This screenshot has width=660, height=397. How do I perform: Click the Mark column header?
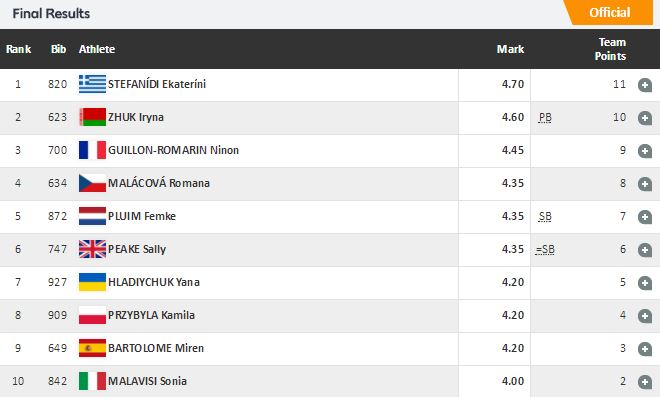click(510, 49)
